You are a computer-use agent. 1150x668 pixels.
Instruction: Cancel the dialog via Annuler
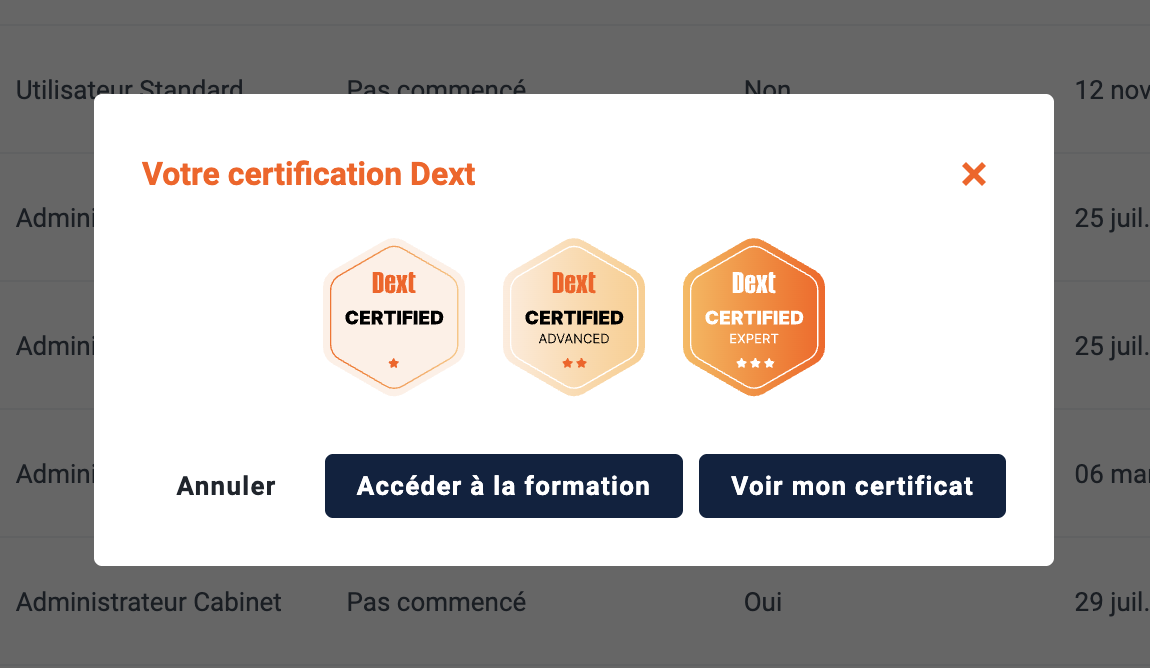coord(226,486)
